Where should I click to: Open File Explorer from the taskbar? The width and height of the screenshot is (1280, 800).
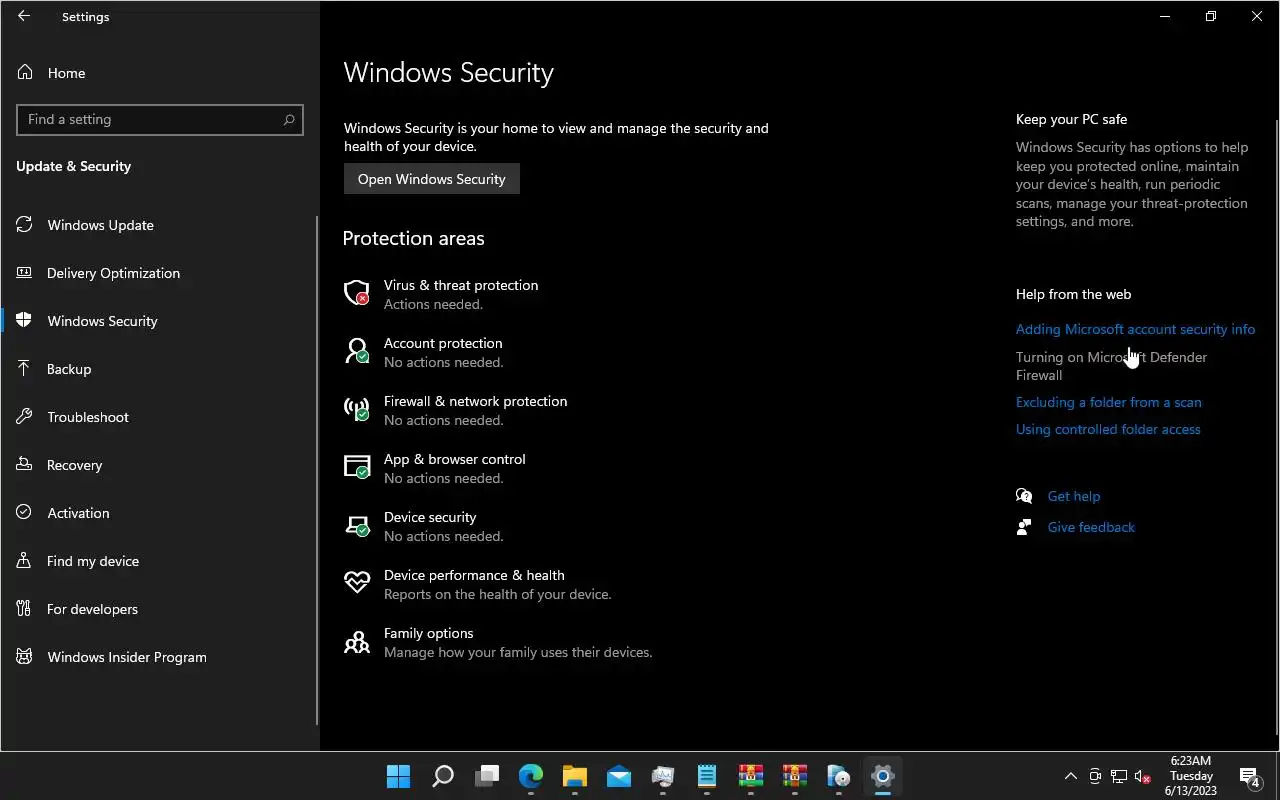point(574,776)
